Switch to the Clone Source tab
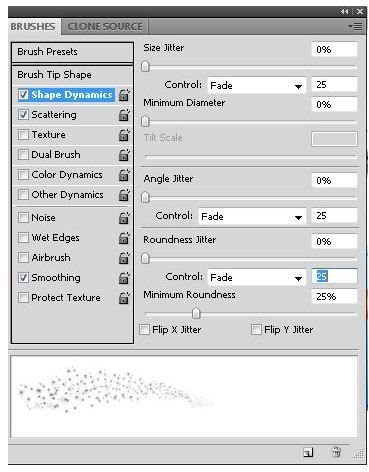Image resolution: width=369 pixels, height=472 pixels. [105, 27]
